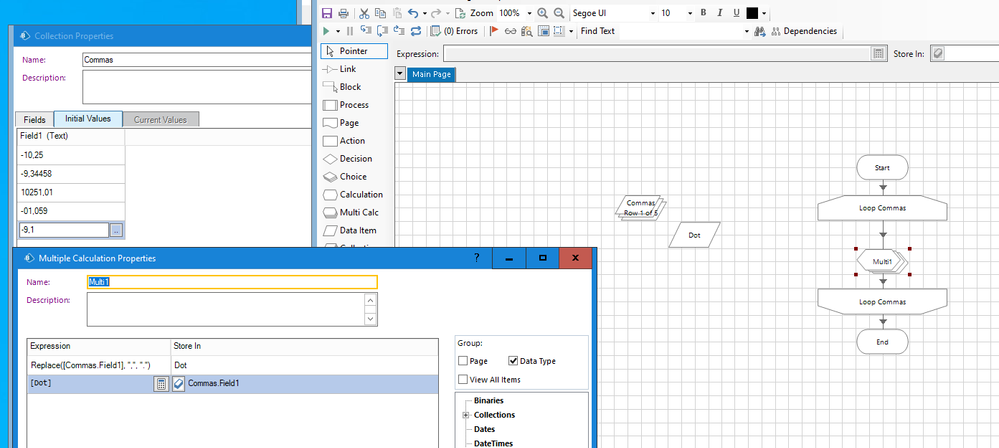Switch to the Fields tab

(34, 119)
